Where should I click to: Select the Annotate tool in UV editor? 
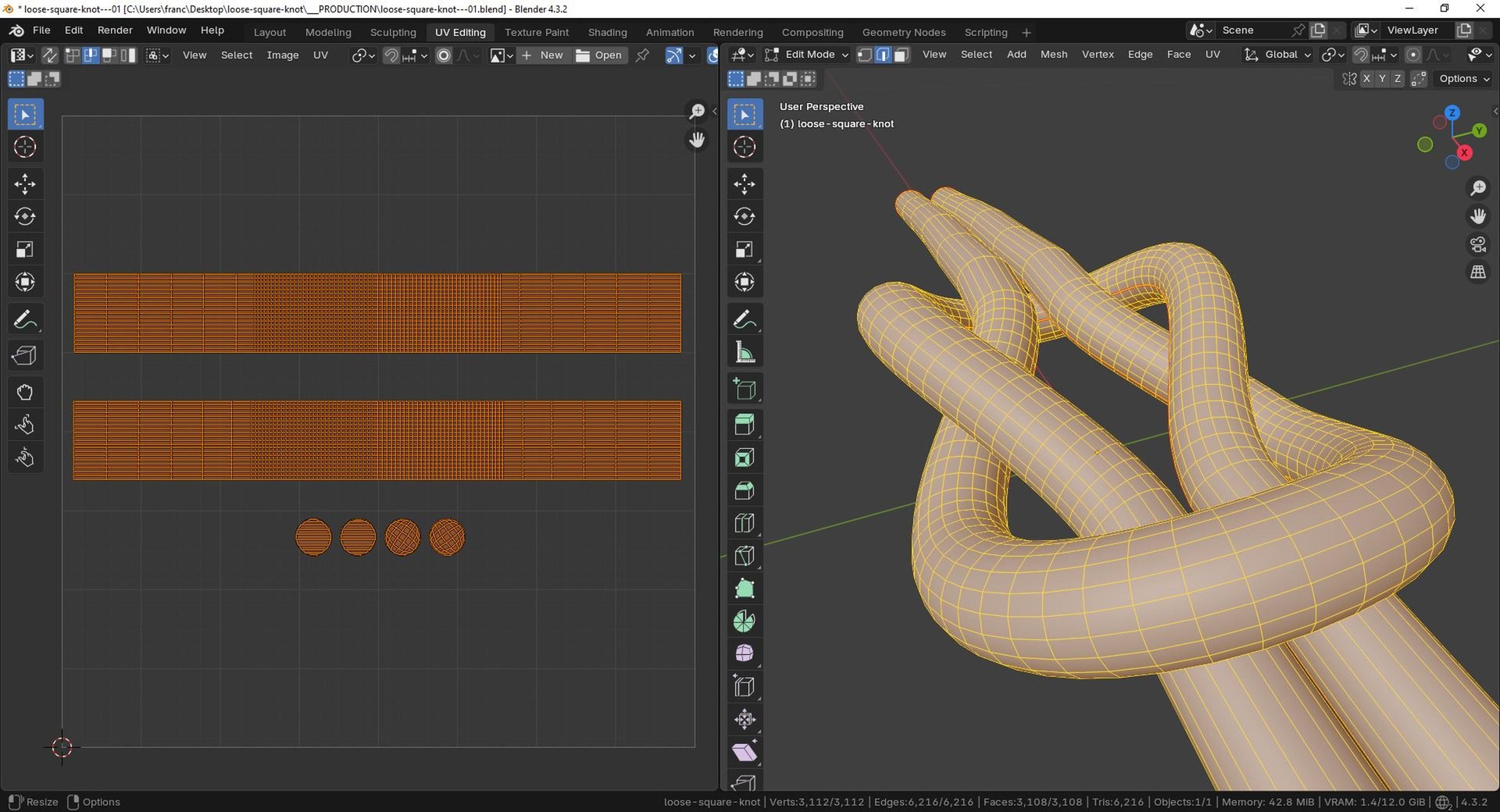click(x=25, y=319)
